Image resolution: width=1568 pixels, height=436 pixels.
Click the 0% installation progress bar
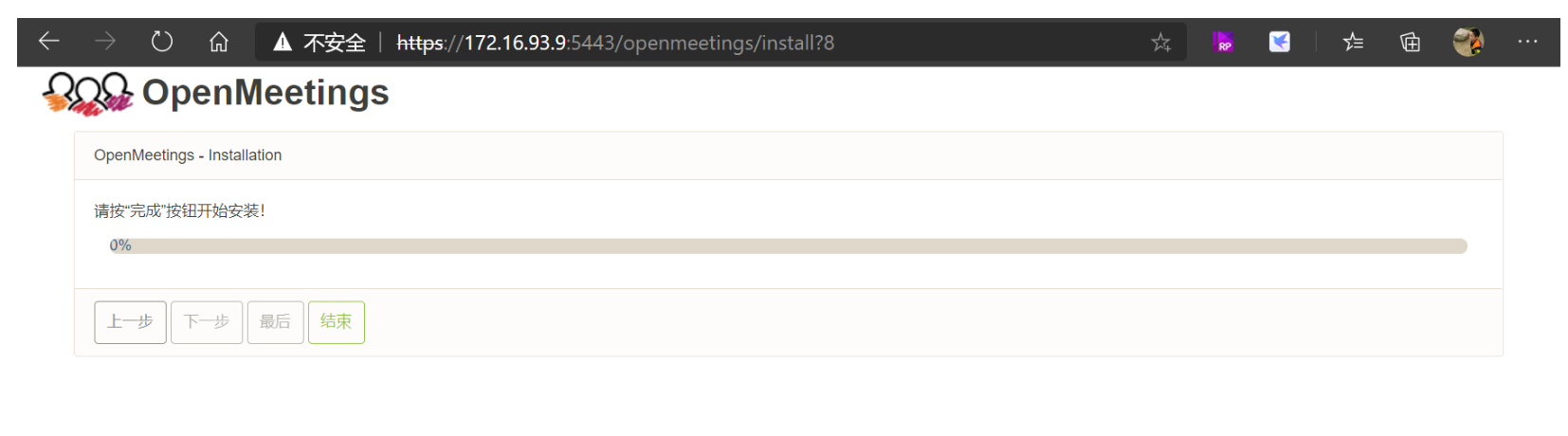789,246
